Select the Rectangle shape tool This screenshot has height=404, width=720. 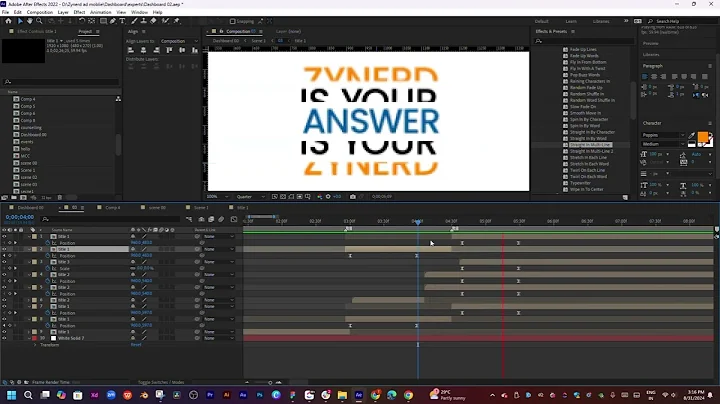103,21
